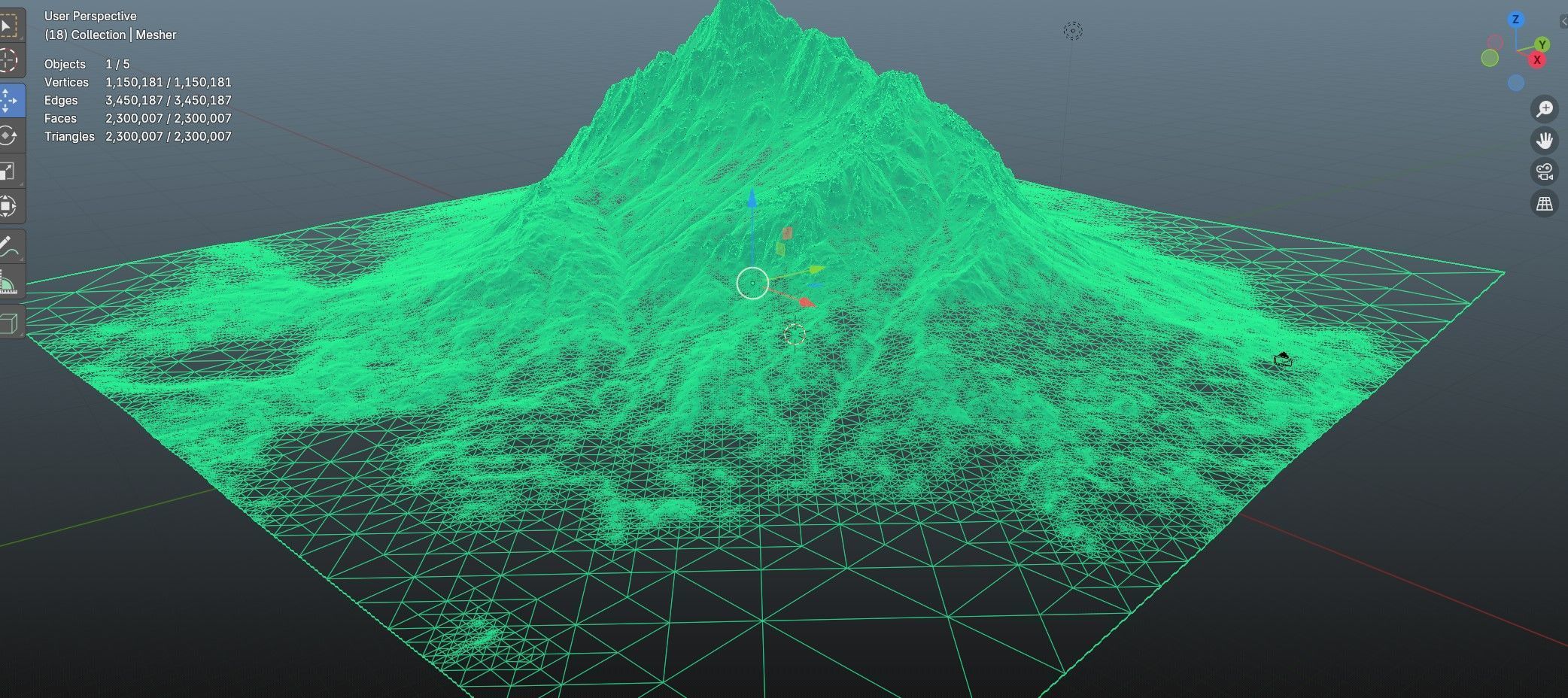Click the red X move gizmo arrow
The width and height of the screenshot is (1568, 698).
tap(806, 302)
